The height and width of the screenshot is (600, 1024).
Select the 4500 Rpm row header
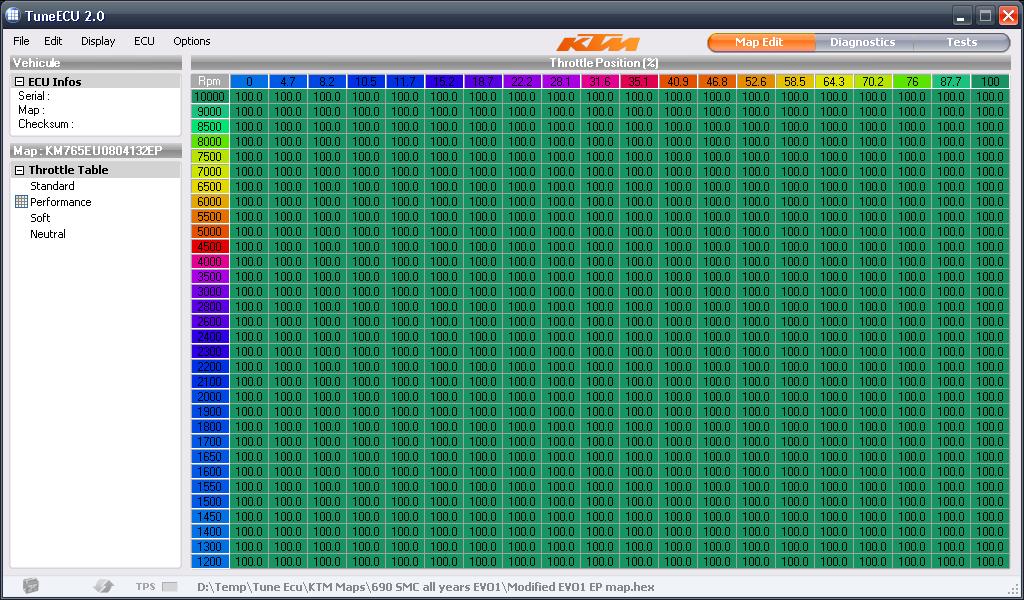tap(210, 247)
